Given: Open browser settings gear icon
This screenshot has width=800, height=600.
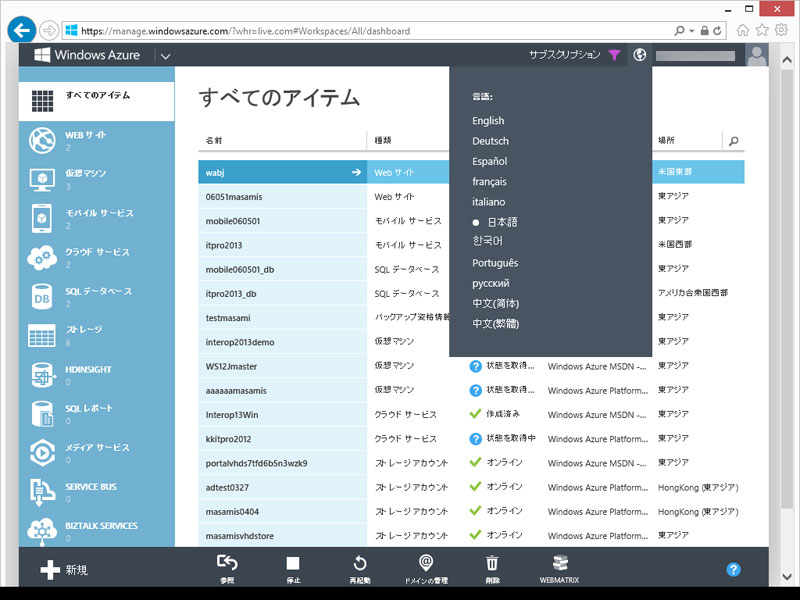Looking at the screenshot, I should click(781, 30).
